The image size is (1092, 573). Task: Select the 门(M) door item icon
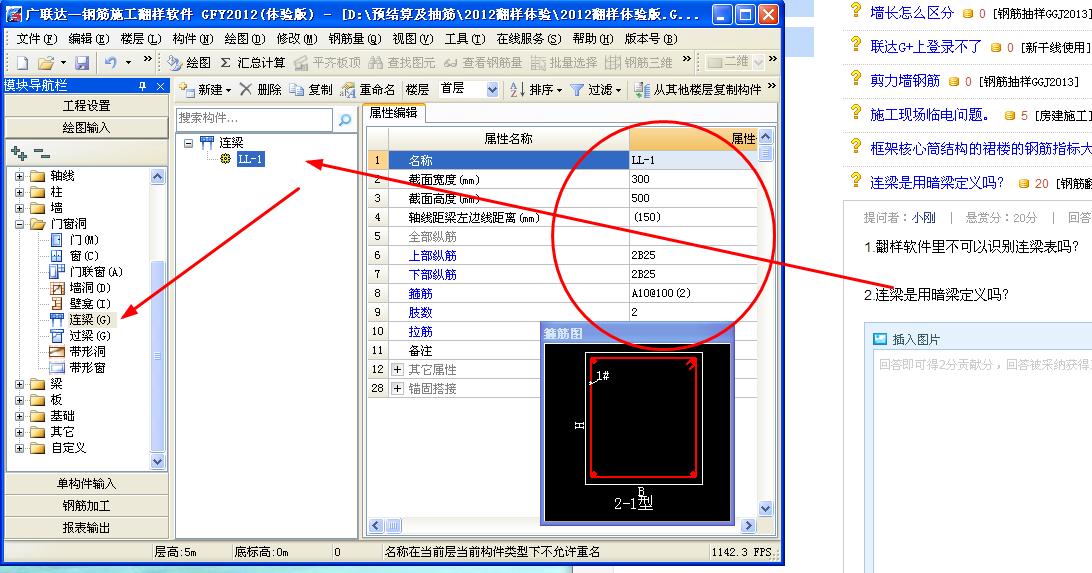click(56, 240)
